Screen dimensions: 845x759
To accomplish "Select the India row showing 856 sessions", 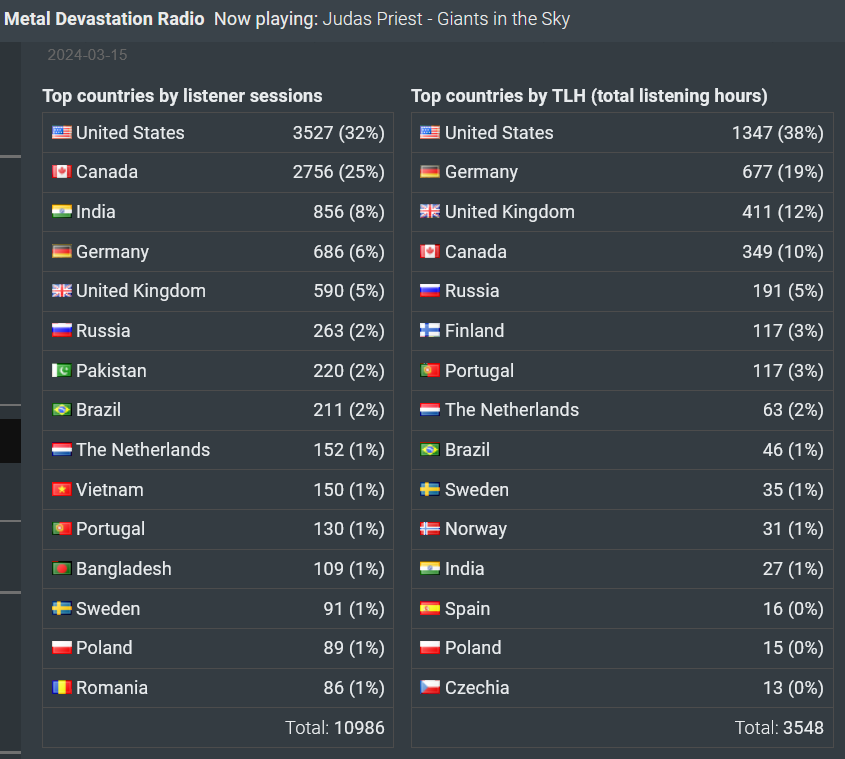I will [x=218, y=212].
